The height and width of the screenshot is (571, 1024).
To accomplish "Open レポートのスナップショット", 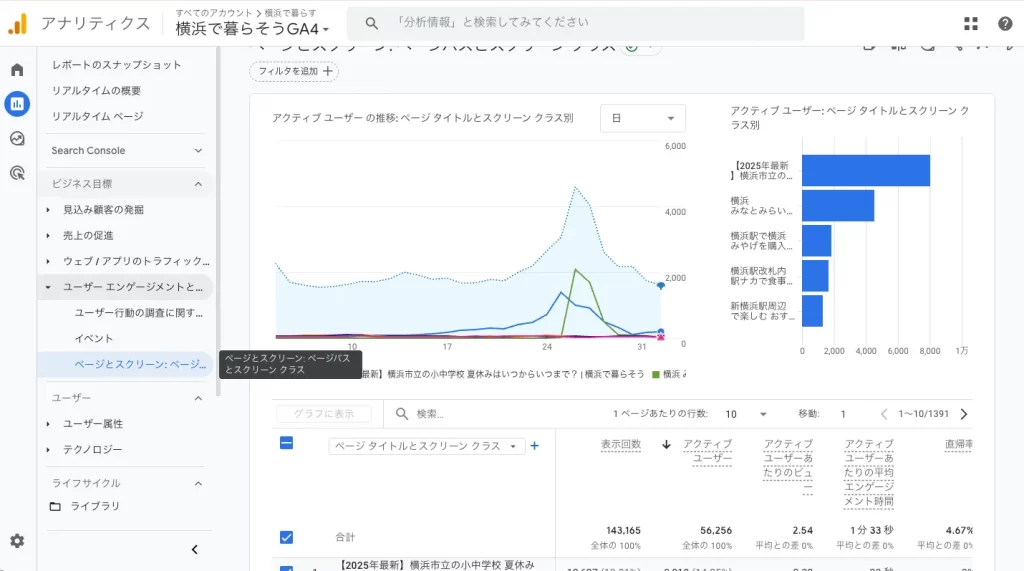I will point(116,65).
